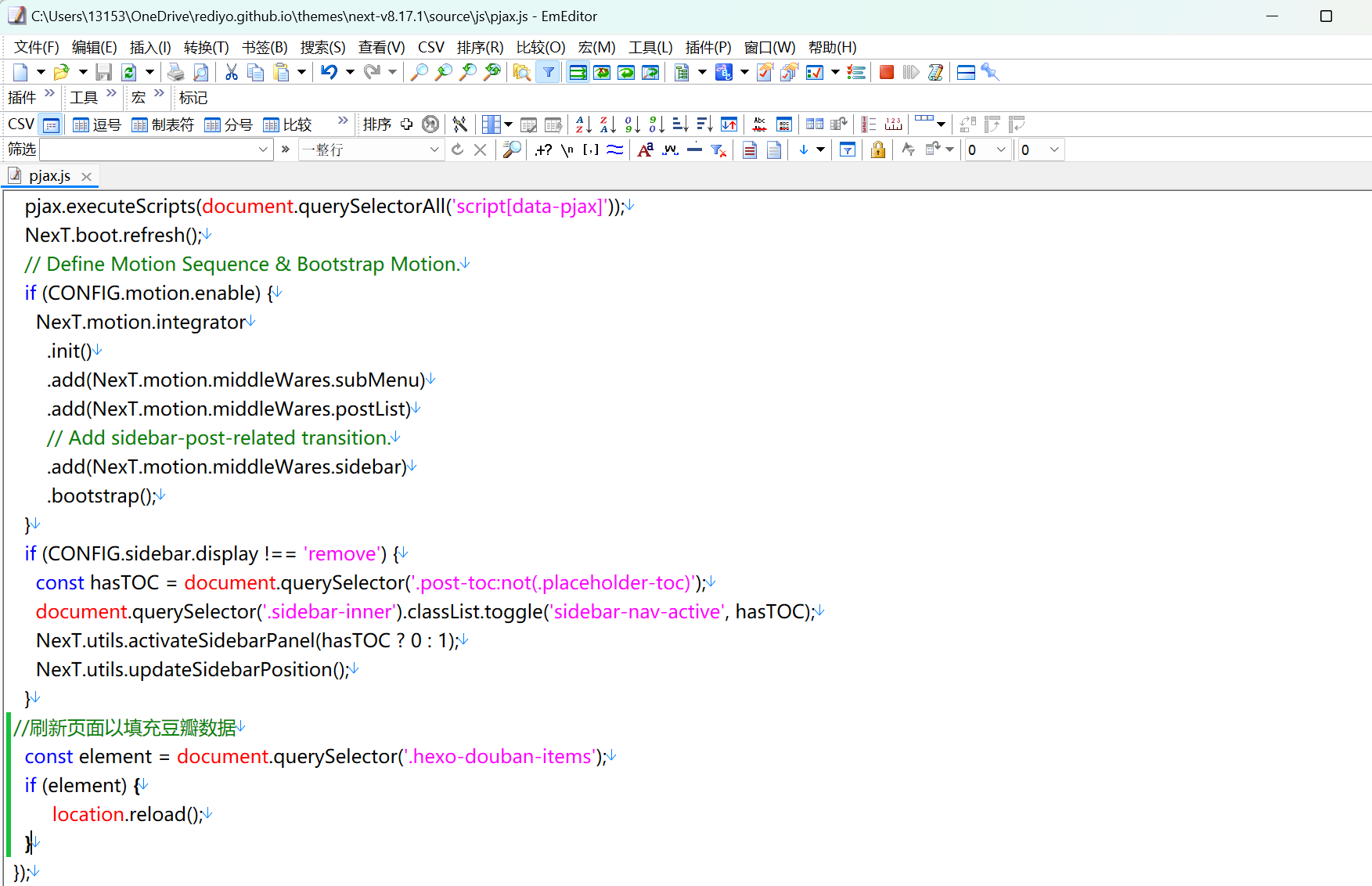Image resolution: width=1372 pixels, height=886 pixels.
Task: Toggle the Filter funnel button in main toolbar
Action: point(549,73)
